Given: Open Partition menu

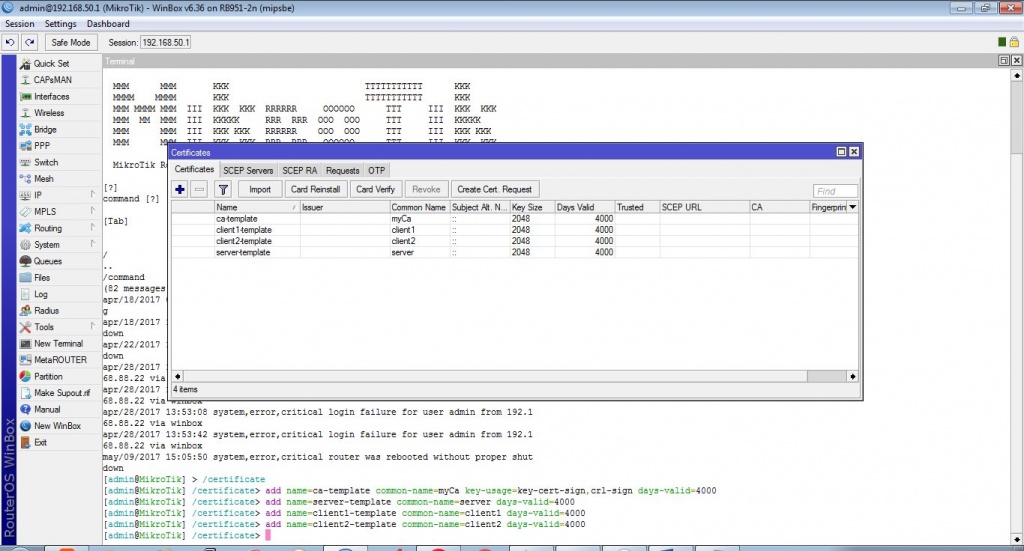Looking at the screenshot, I should pos(48,377).
